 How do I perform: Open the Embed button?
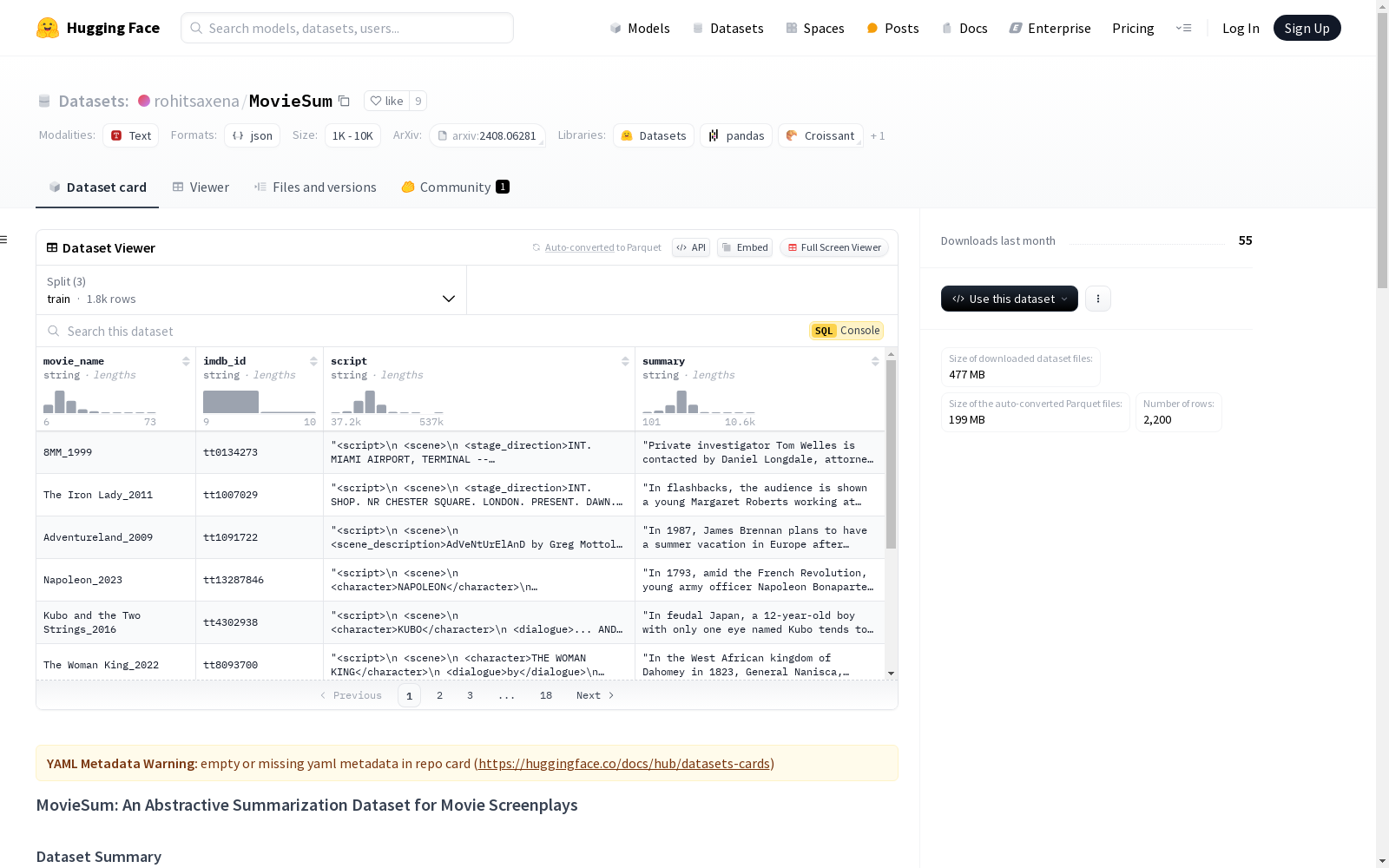(745, 247)
